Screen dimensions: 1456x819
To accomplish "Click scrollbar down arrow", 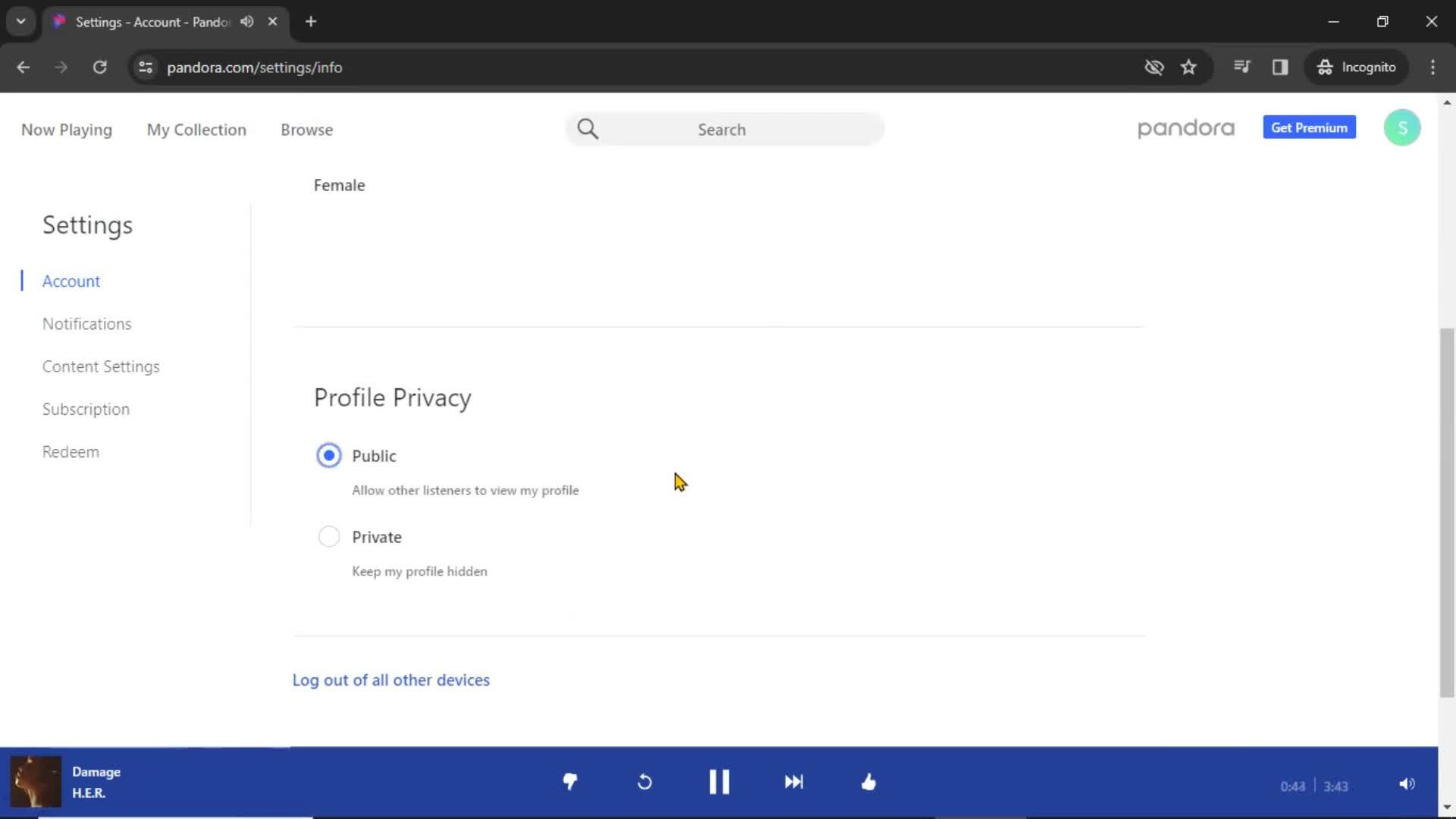I will tap(1447, 807).
